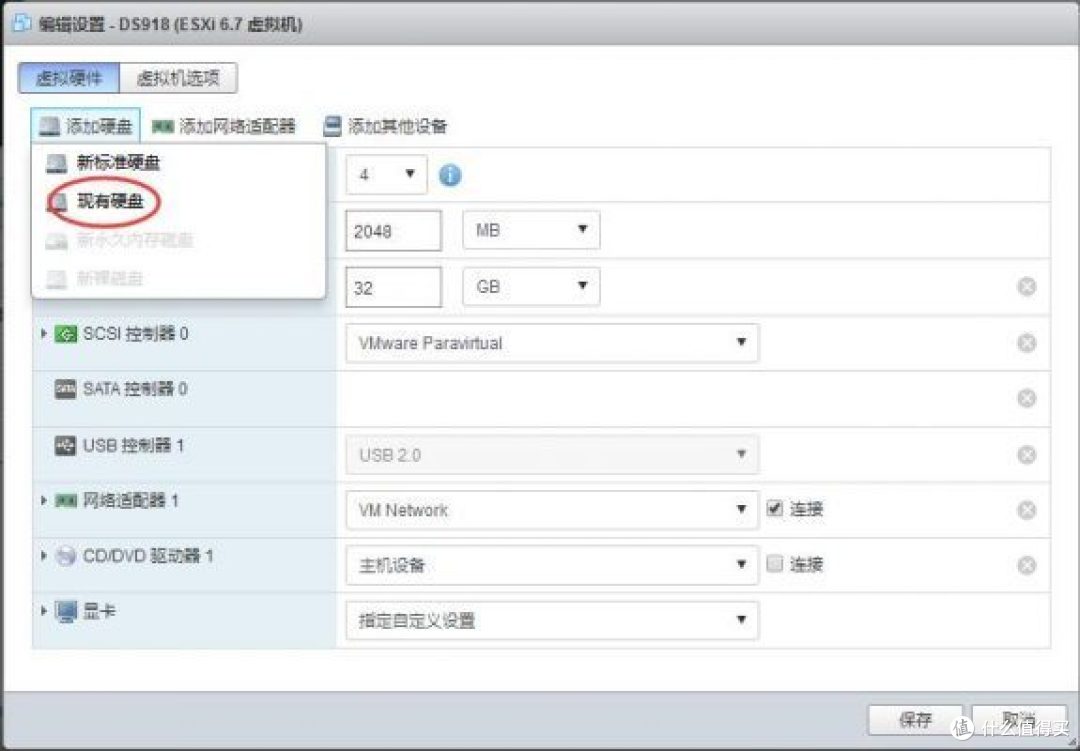Viewport: 1080px width, 751px height.
Task: Open the 主机设备 dropdown
Action: pyautogui.click(x=552, y=565)
